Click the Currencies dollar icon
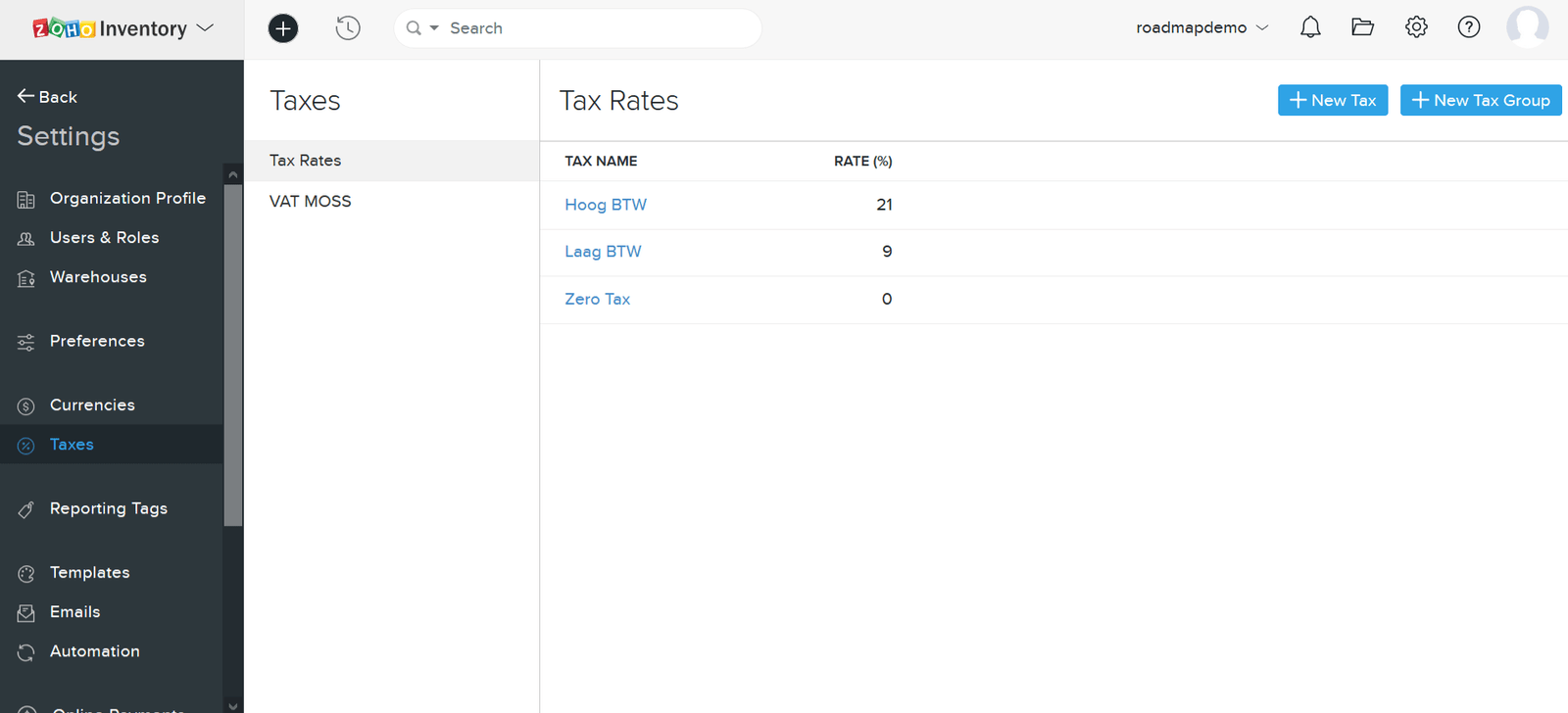The height and width of the screenshot is (713, 1568). 26,406
